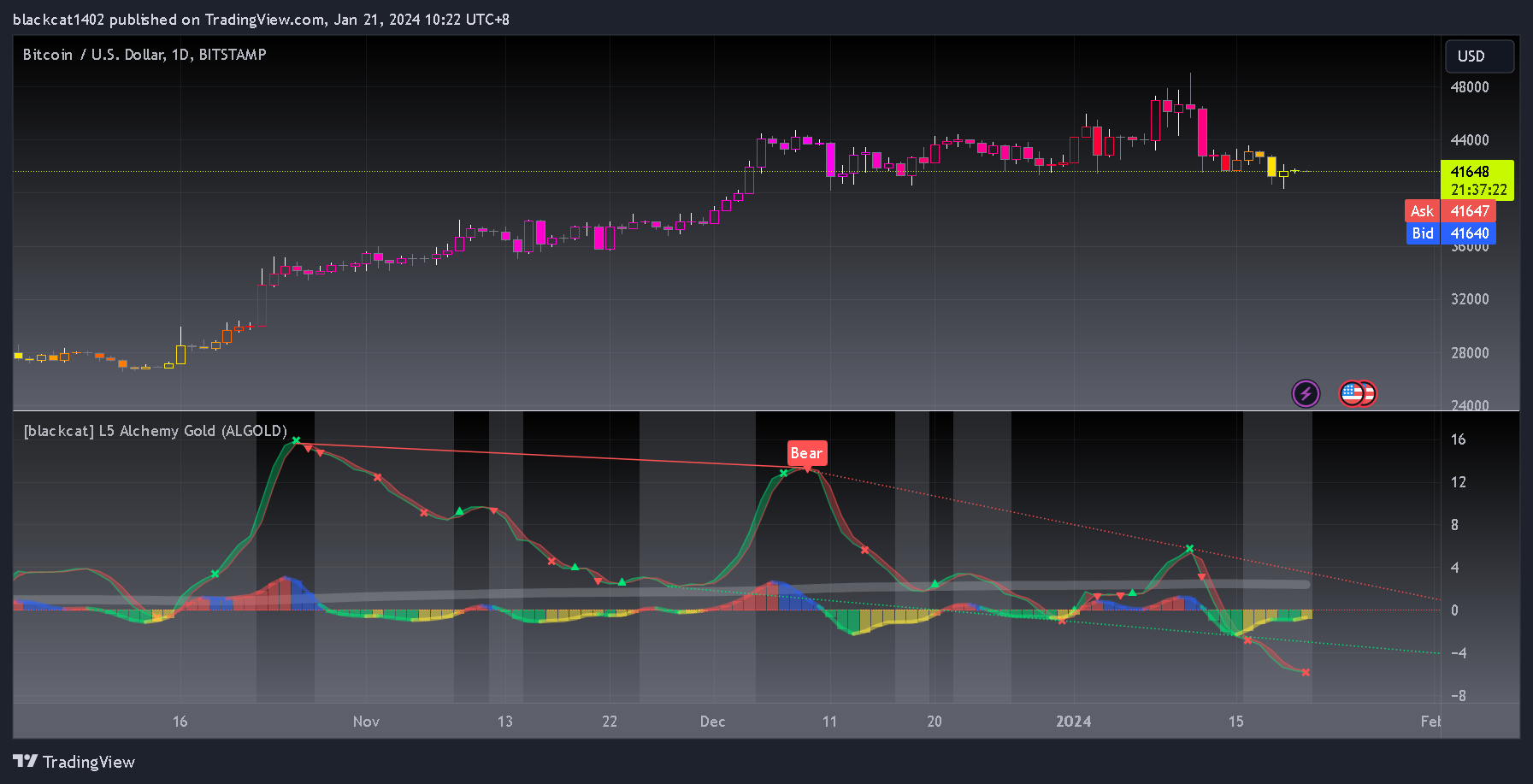
Task: Open the USD currency selector
Action: pos(1479,56)
